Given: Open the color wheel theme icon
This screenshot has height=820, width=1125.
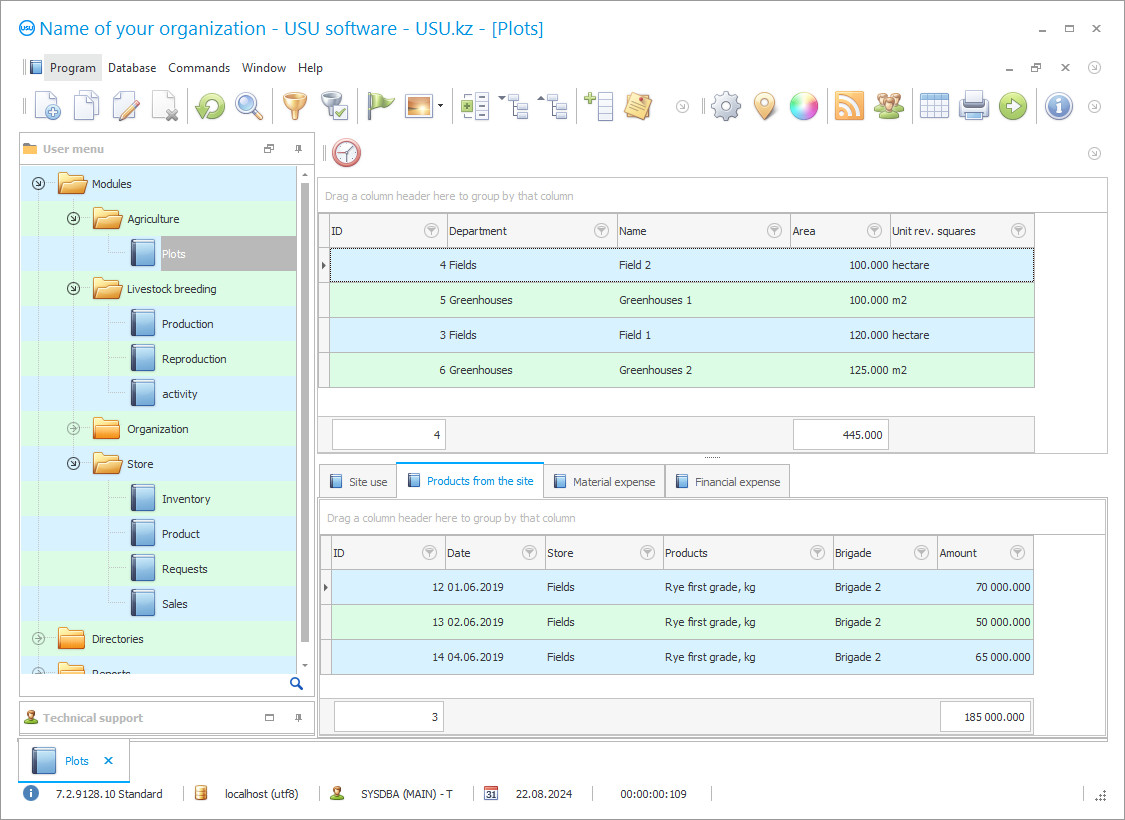Looking at the screenshot, I should pyautogui.click(x=804, y=106).
